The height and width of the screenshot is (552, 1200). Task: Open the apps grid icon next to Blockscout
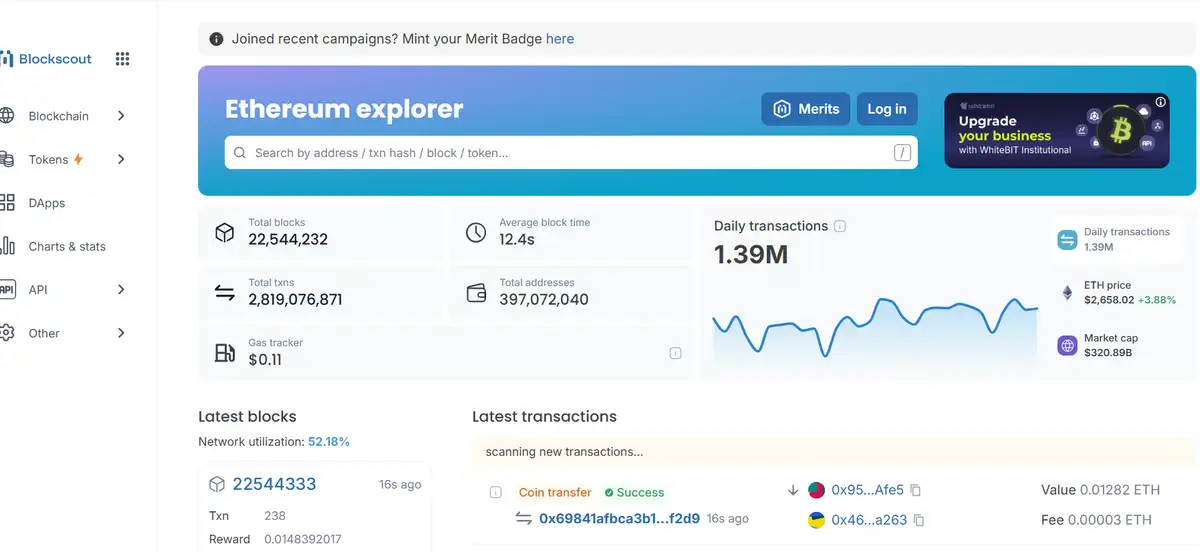point(122,59)
